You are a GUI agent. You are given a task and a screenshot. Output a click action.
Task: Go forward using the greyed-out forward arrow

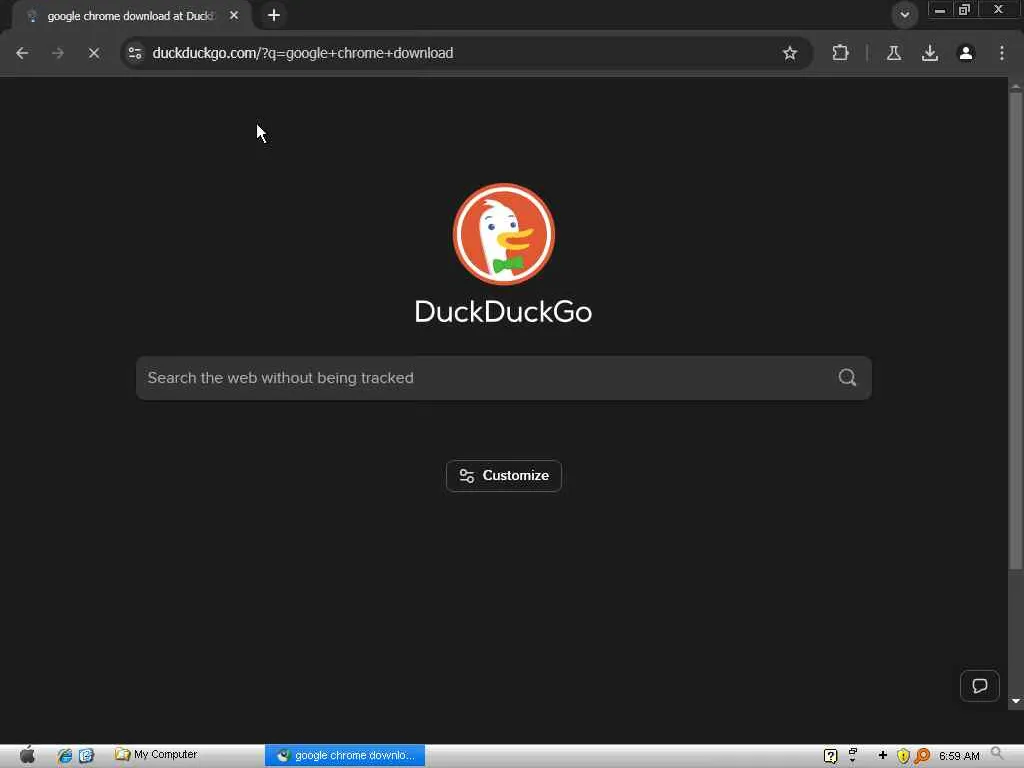coord(58,53)
